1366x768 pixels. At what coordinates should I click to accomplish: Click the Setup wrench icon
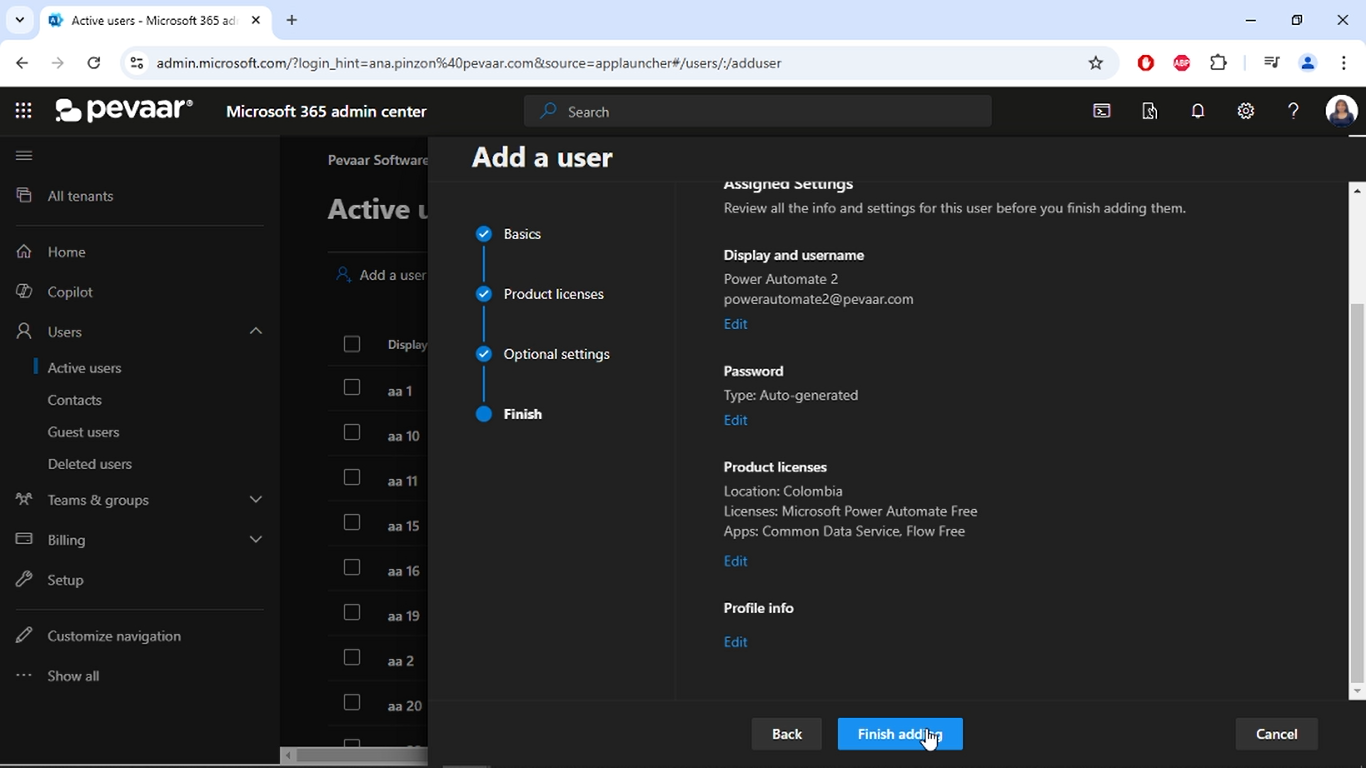pyautogui.click(x=24, y=580)
